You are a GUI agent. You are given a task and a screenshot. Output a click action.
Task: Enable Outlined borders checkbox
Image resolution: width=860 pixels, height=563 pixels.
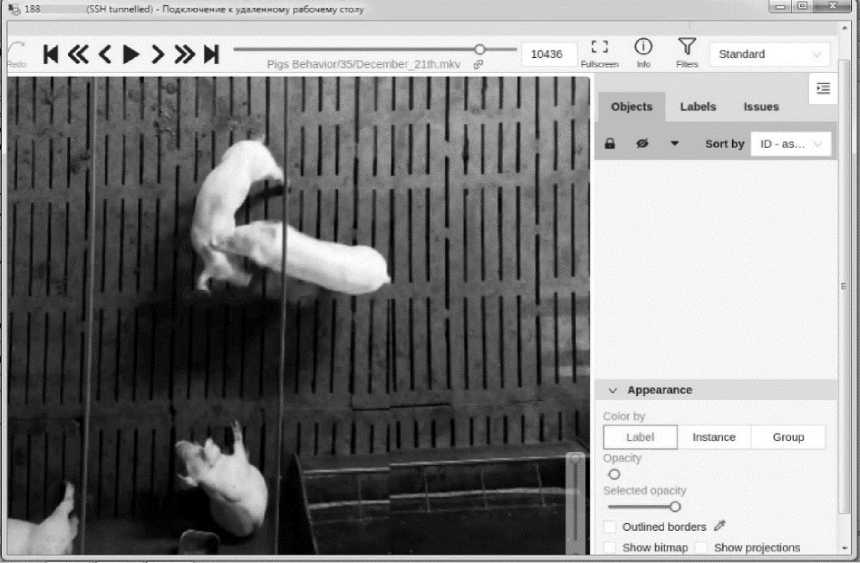coord(610,527)
